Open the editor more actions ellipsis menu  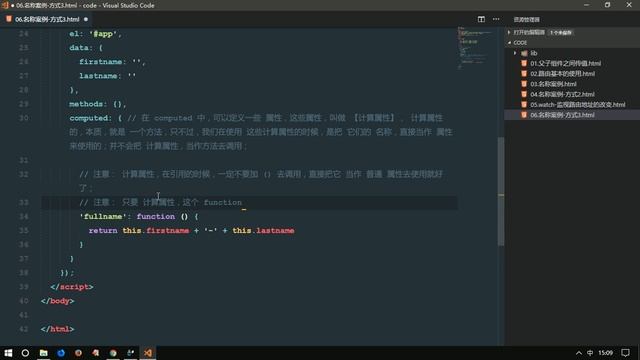click(496, 19)
